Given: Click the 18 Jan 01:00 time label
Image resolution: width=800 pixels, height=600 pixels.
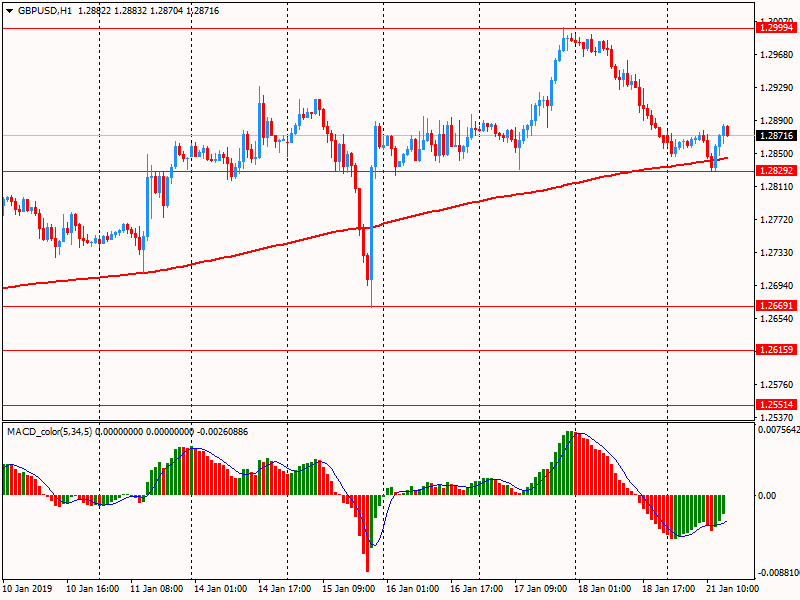Looking at the screenshot, I should click(x=605, y=588).
